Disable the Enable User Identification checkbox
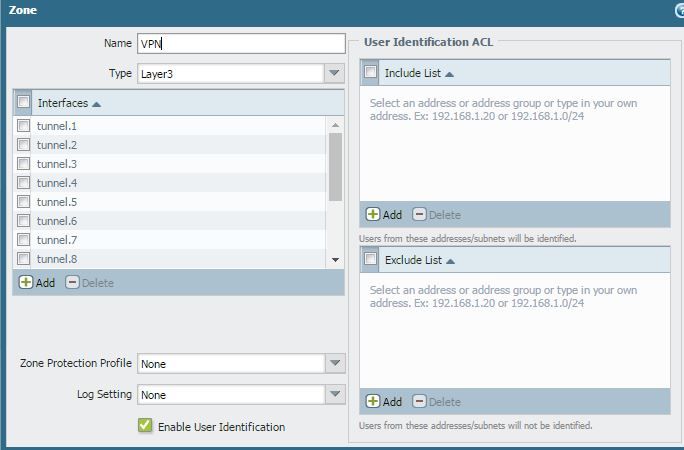Image resolution: width=684 pixels, height=450 pixels. pyautogui.click(x=146, y=426)
